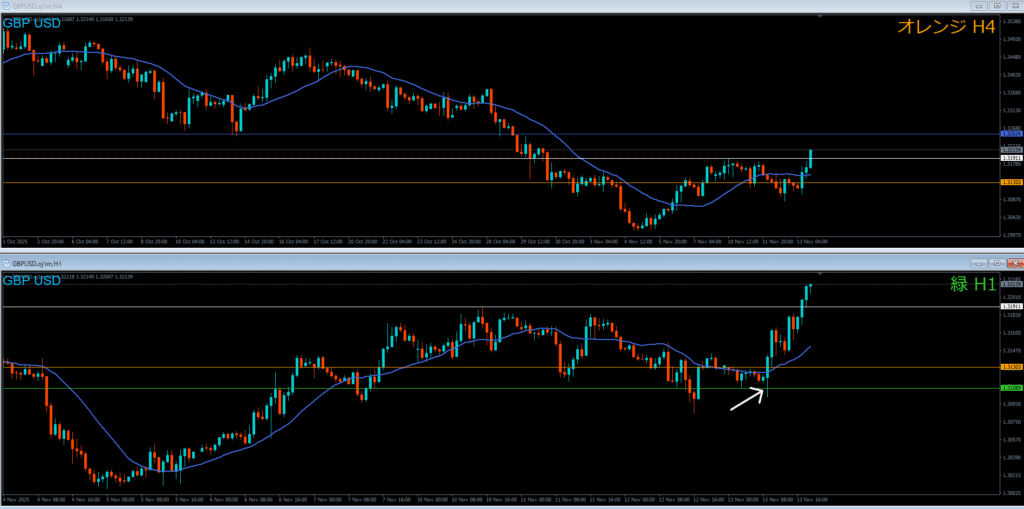Viewport: 1024px width, 509px height.
Task: Click the orange "オレンジ H4" text label
Action: [946, 28]
